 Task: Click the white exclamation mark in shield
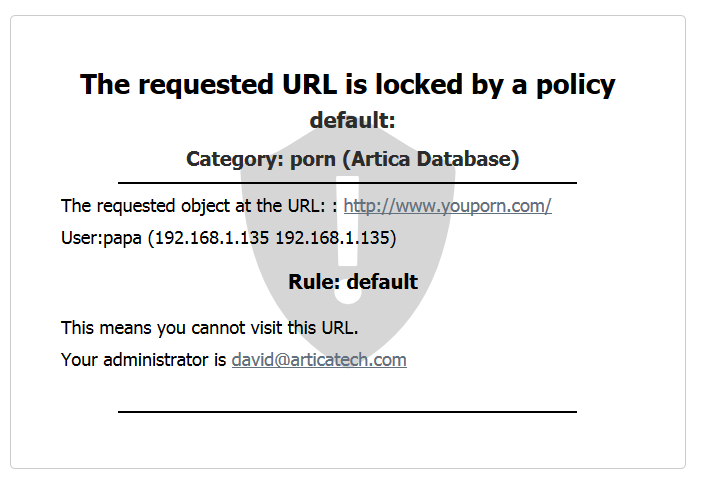pyautogui.click(x=348, y=240)
